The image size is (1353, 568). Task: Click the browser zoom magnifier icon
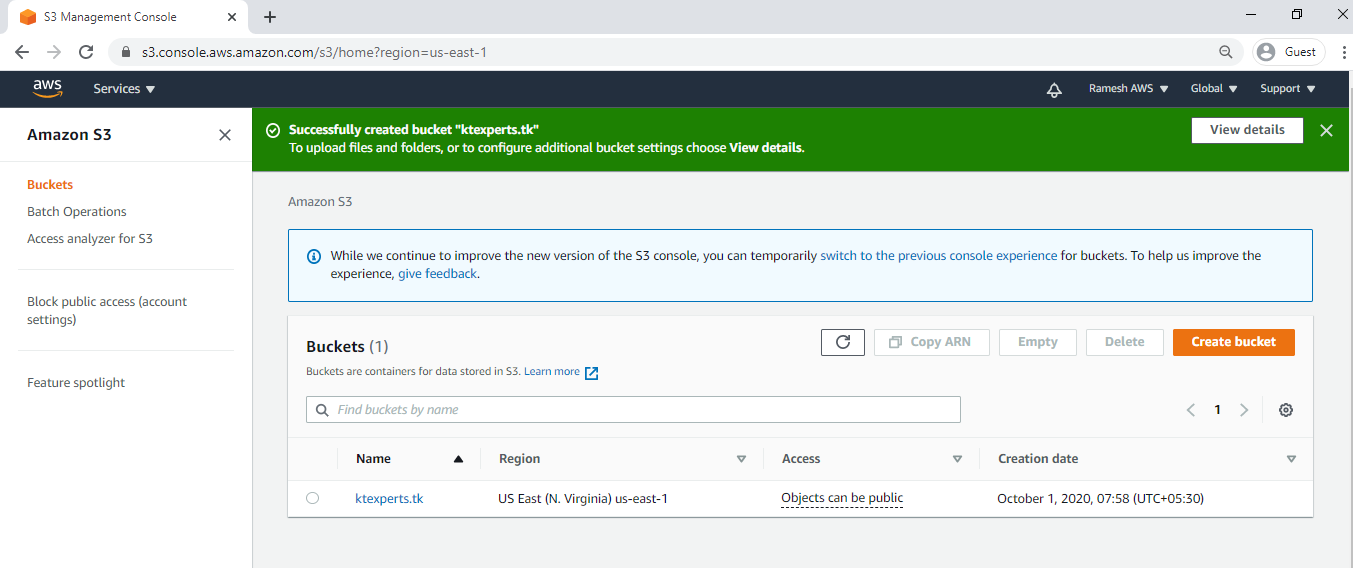click(x=1226, y=52)
